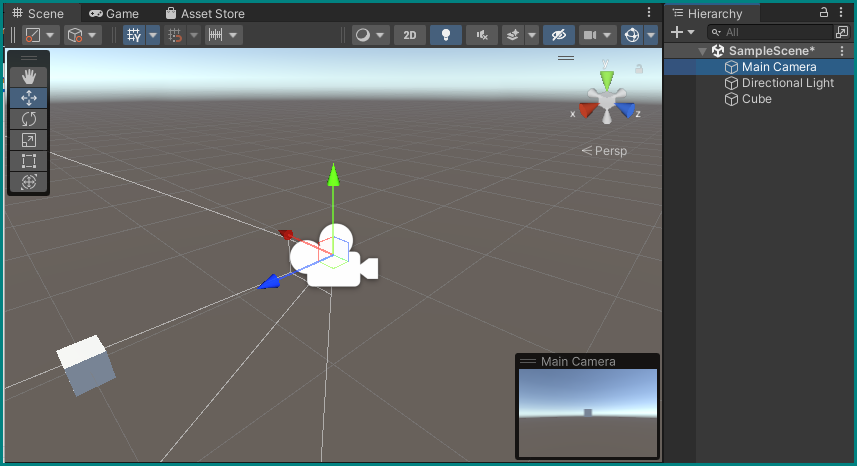The width and height of the screenshot is (857, 466).
Task: Collapse the SampleScene tree
Action: pos(703,51)
